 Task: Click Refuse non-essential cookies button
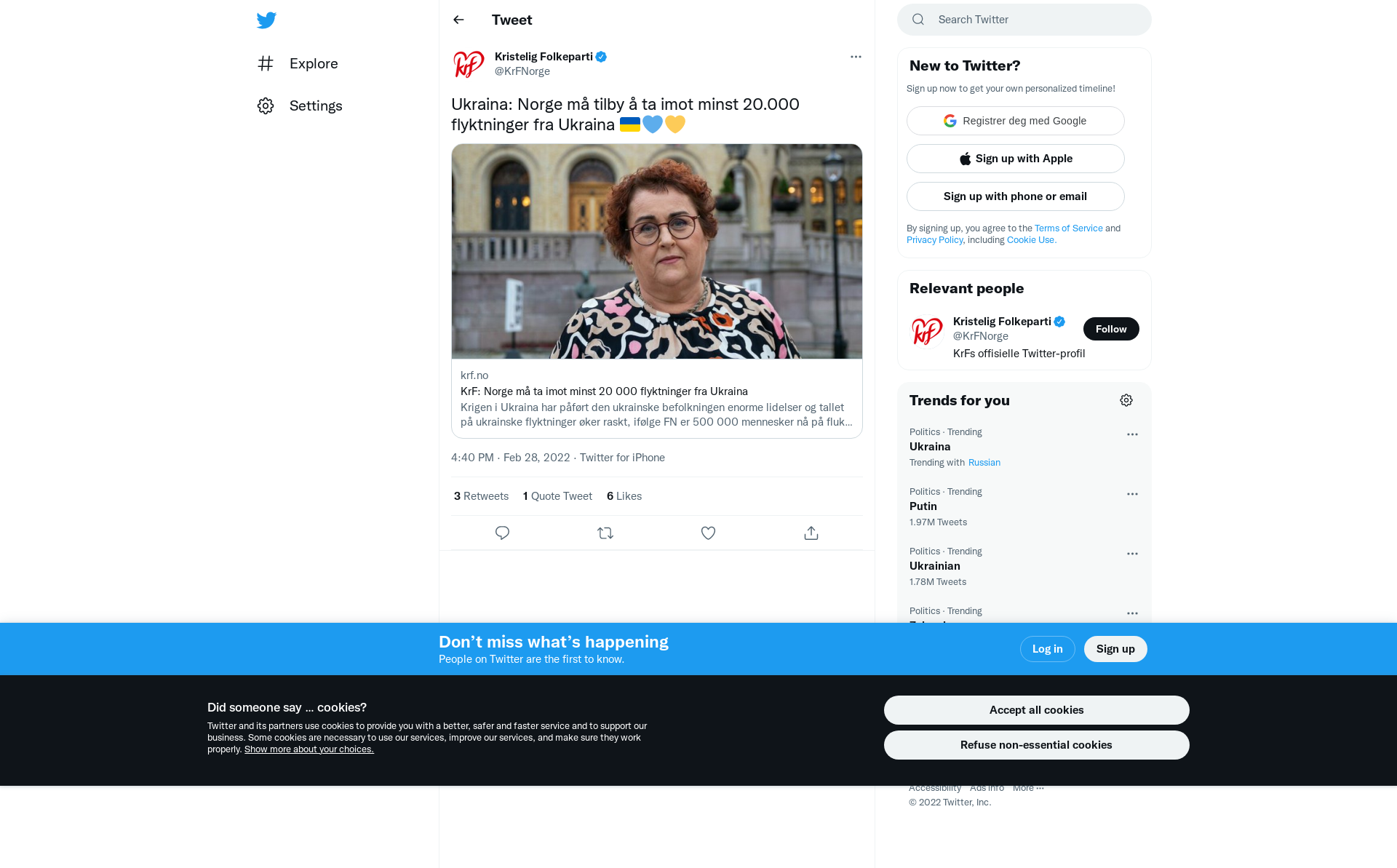[x=1036, y=745]
